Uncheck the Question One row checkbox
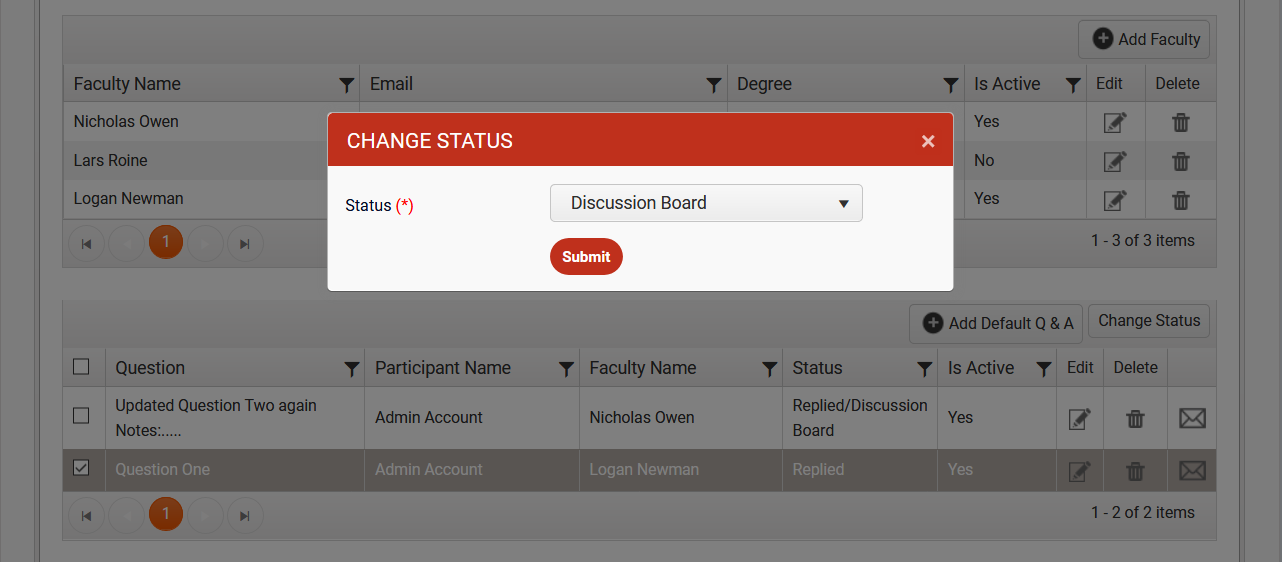Image resolution: width=1282 pixels, height=562 pixels. [x=82, y=468]
